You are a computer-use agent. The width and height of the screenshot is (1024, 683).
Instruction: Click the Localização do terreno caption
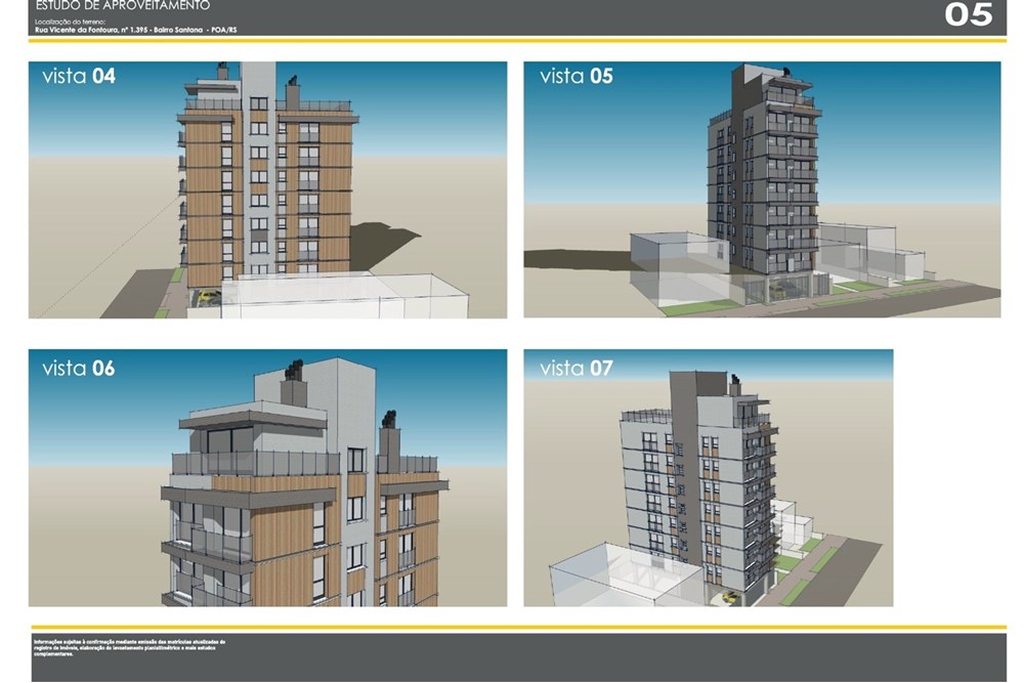click(x=70, y=20)
